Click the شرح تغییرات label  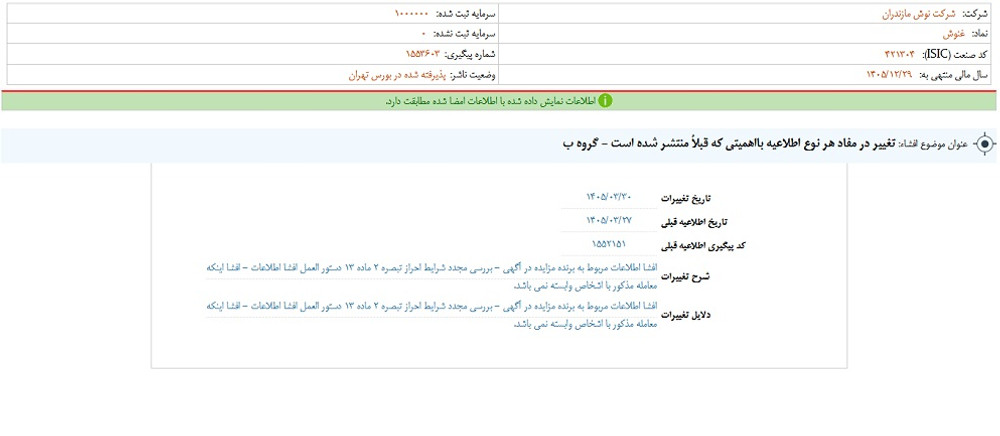click(x=686, y=277)
